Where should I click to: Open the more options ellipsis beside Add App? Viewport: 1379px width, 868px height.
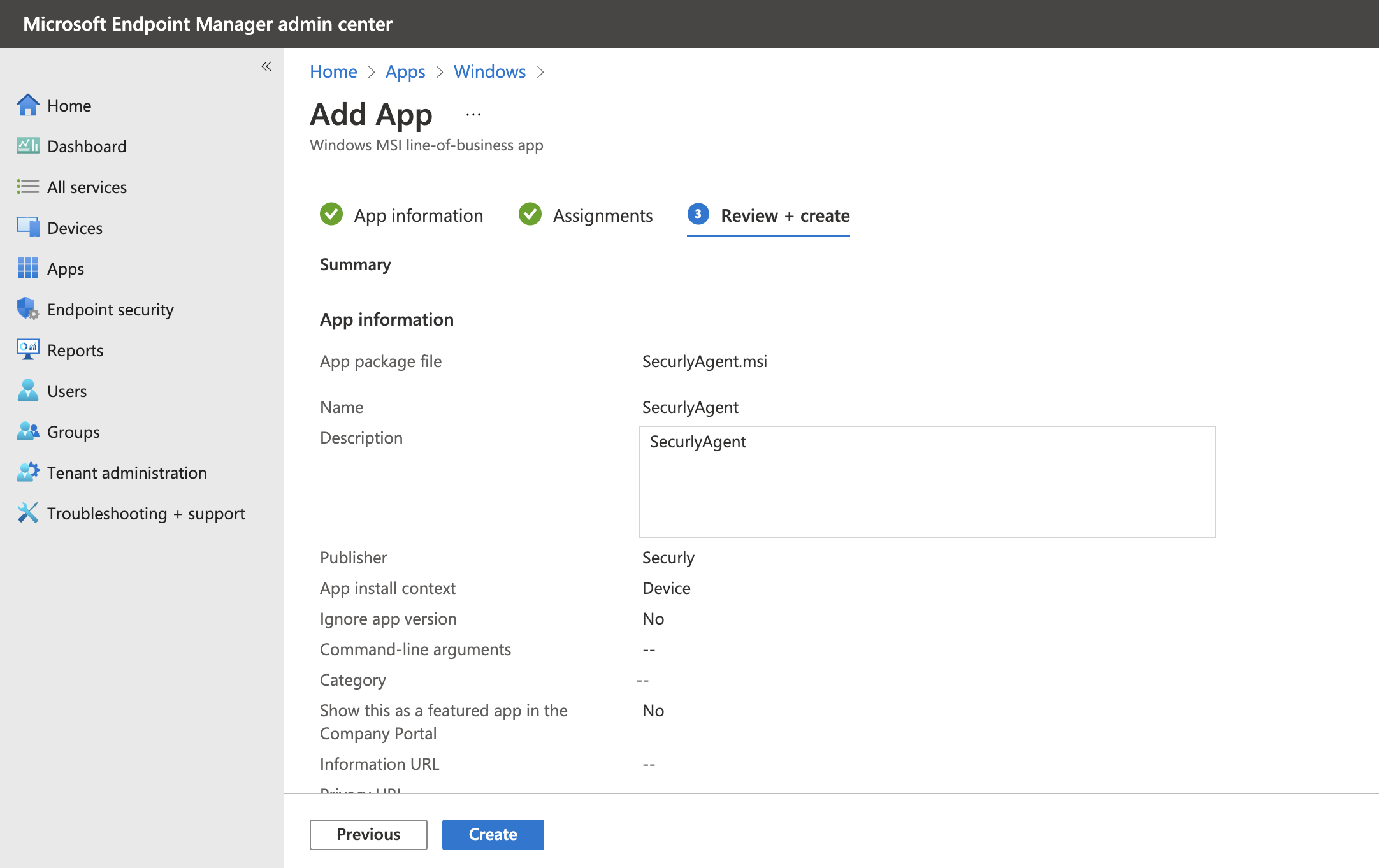tap(473, 115)
